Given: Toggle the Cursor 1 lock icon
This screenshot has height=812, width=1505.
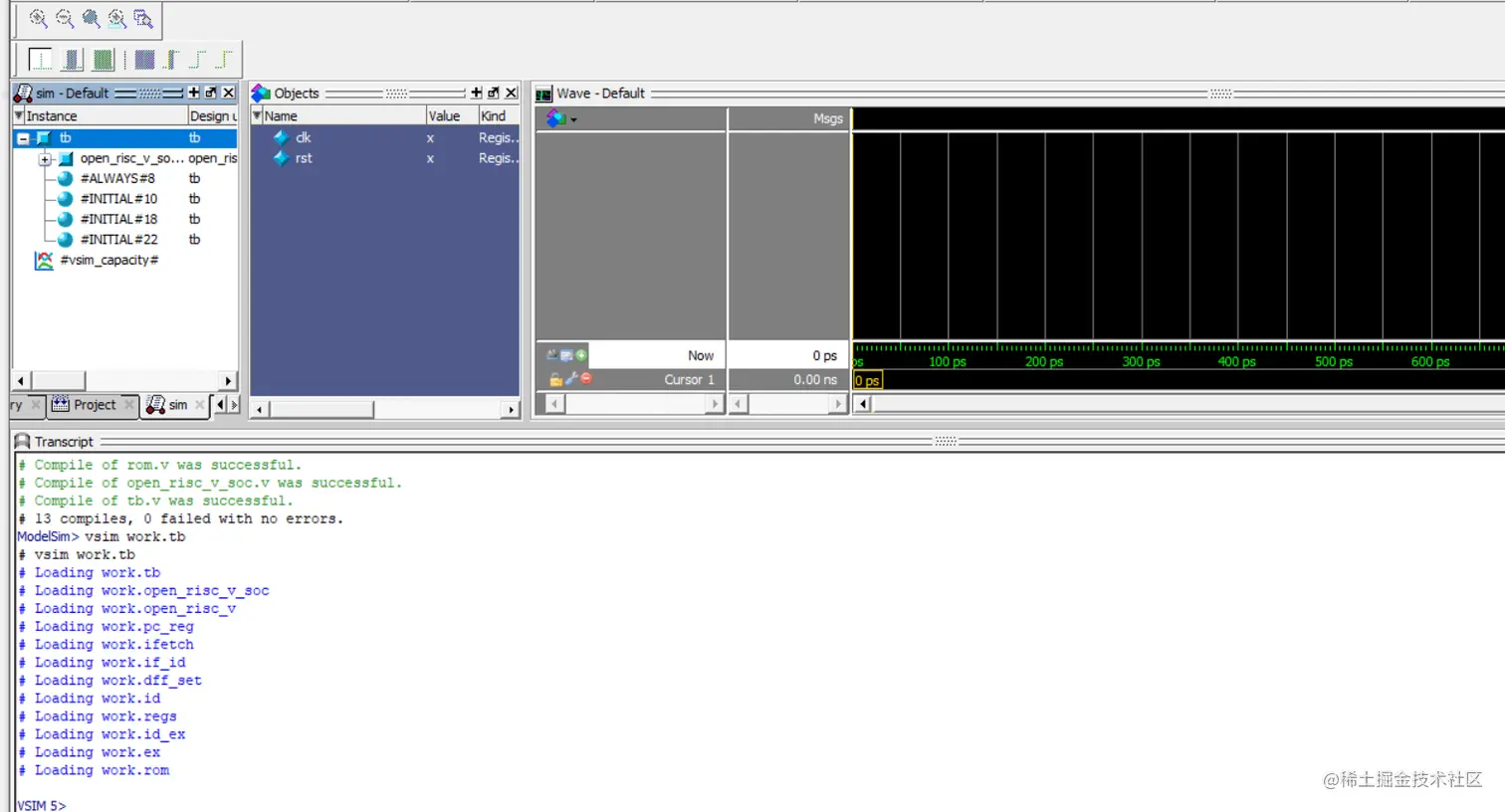Looking at the screenshot, I should pos(555,379).
